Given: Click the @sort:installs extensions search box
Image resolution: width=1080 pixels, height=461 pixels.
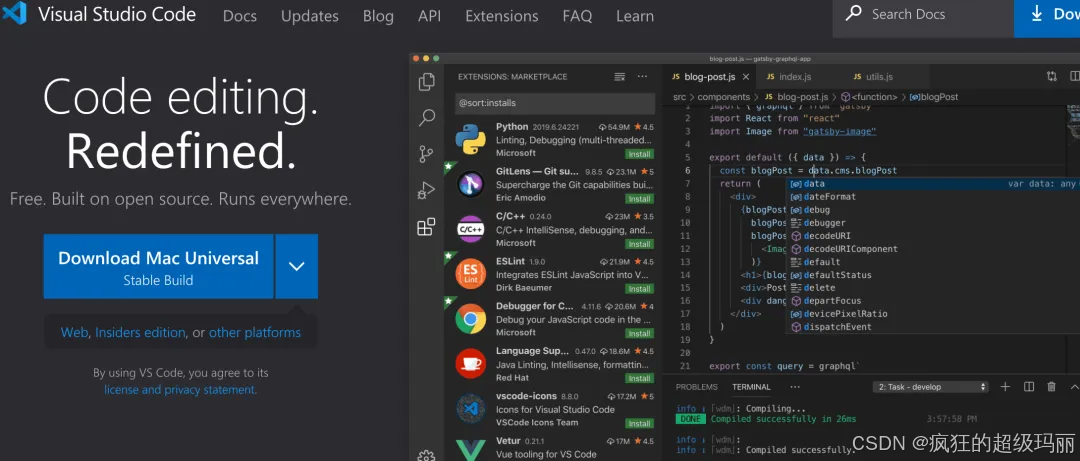Looking at the screenshot, I should tap(555, 103).
